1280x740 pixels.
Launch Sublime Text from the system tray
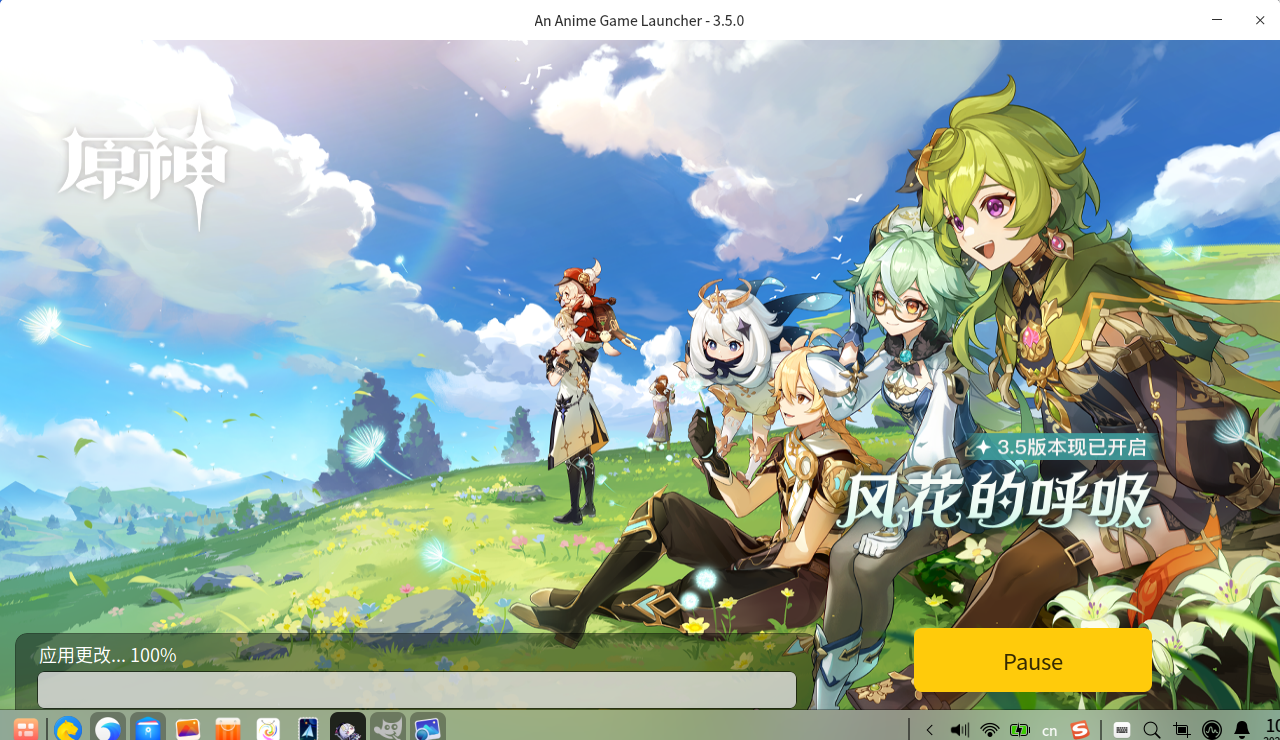[x=1081, y=730]
